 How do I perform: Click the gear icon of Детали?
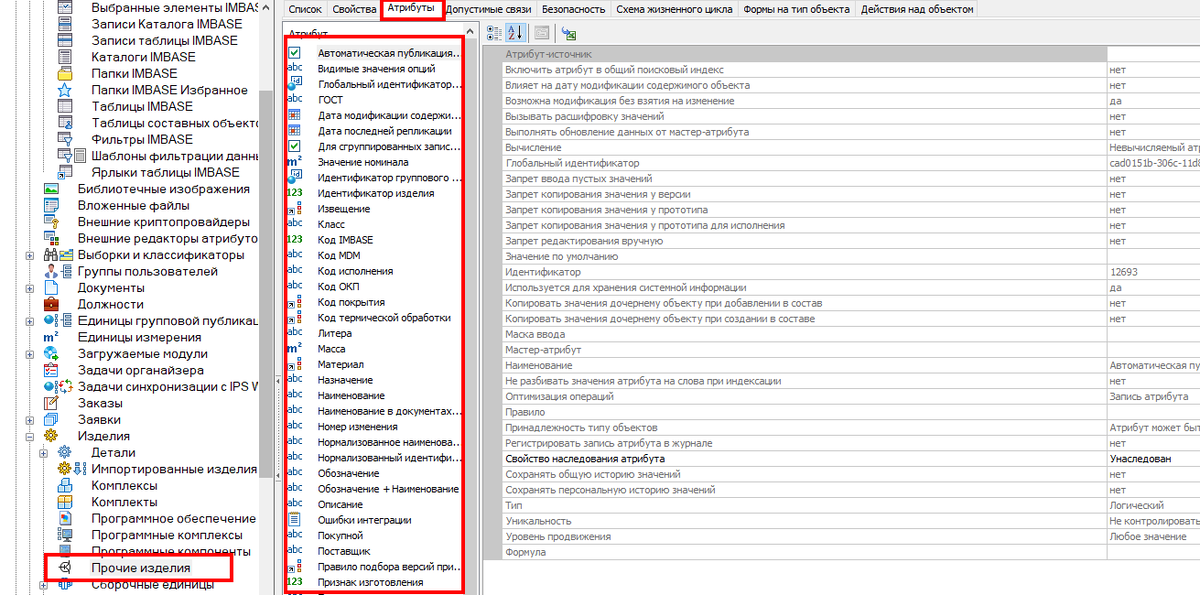pos(65,453)
